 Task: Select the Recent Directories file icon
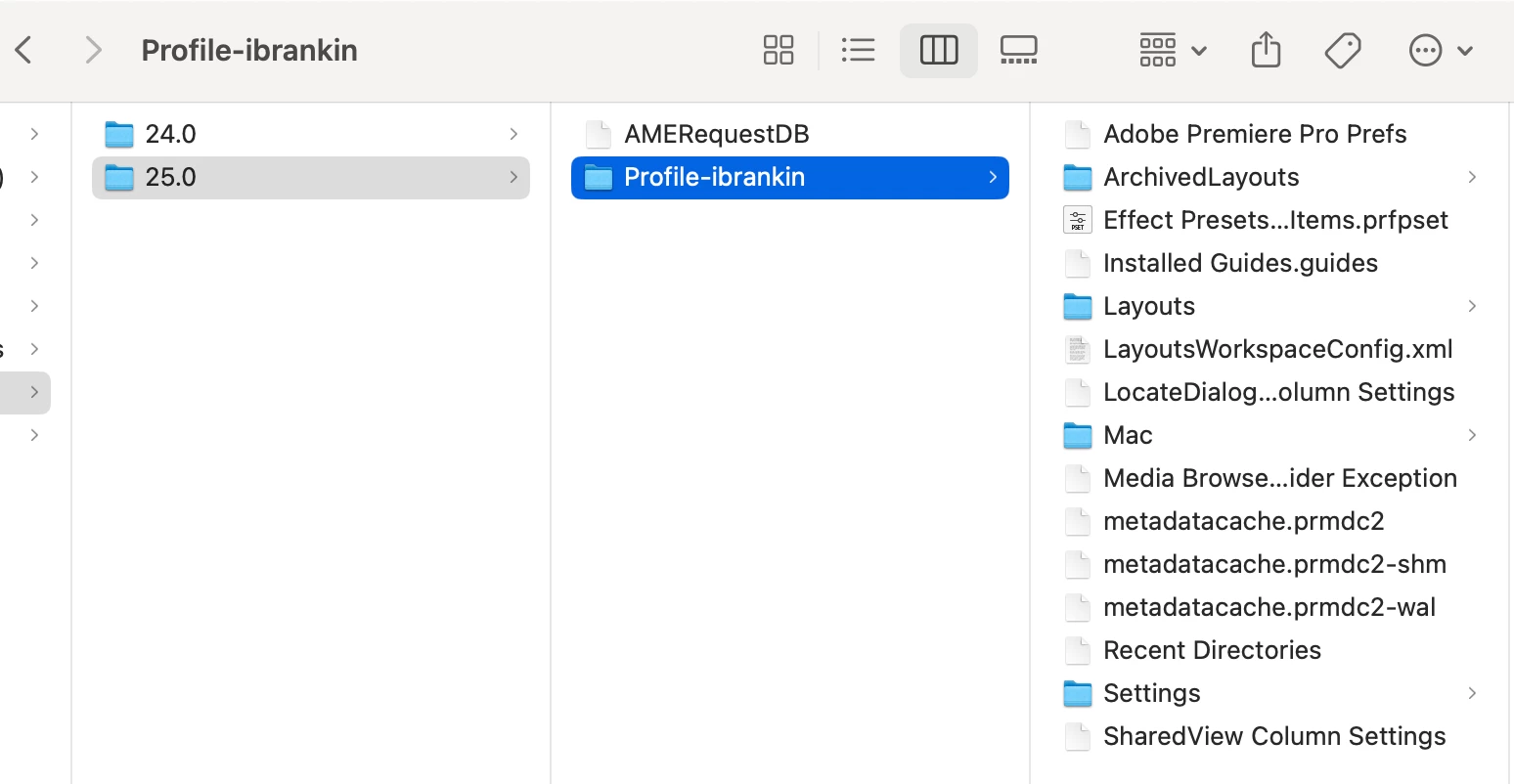[1078, 650]
